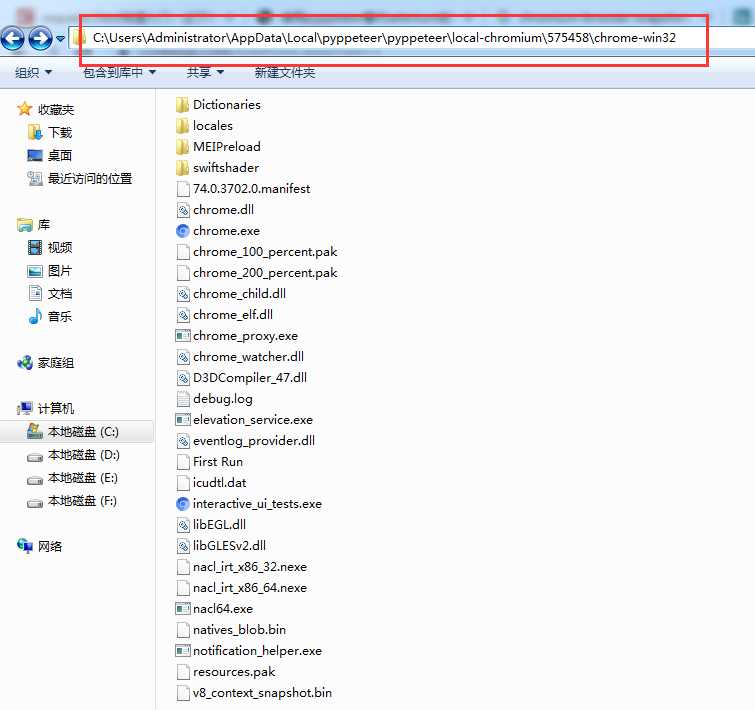Viewport: 755px width, 710px height.
Task: Select file chrome_elf.dll
Action: point(224,315)
